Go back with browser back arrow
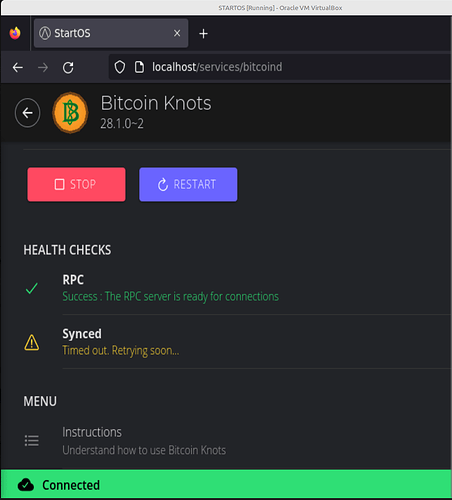The image size is (452, 500). click(x=18, y=68)
